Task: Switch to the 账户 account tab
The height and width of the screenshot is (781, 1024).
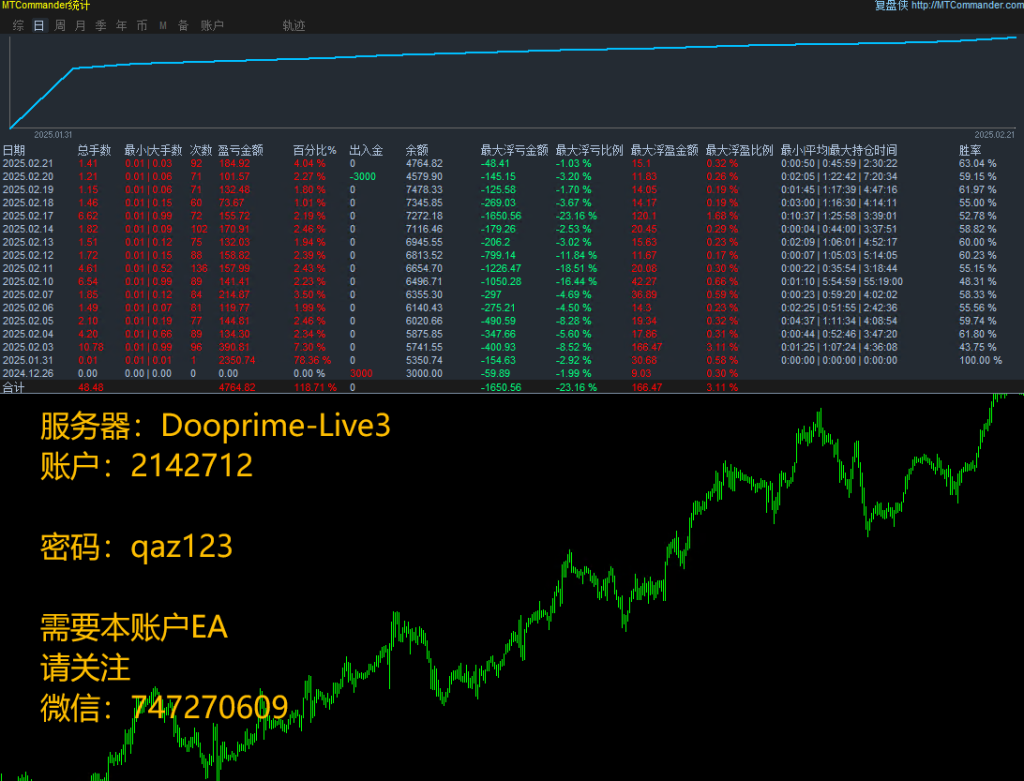Action: coord(212,25)
